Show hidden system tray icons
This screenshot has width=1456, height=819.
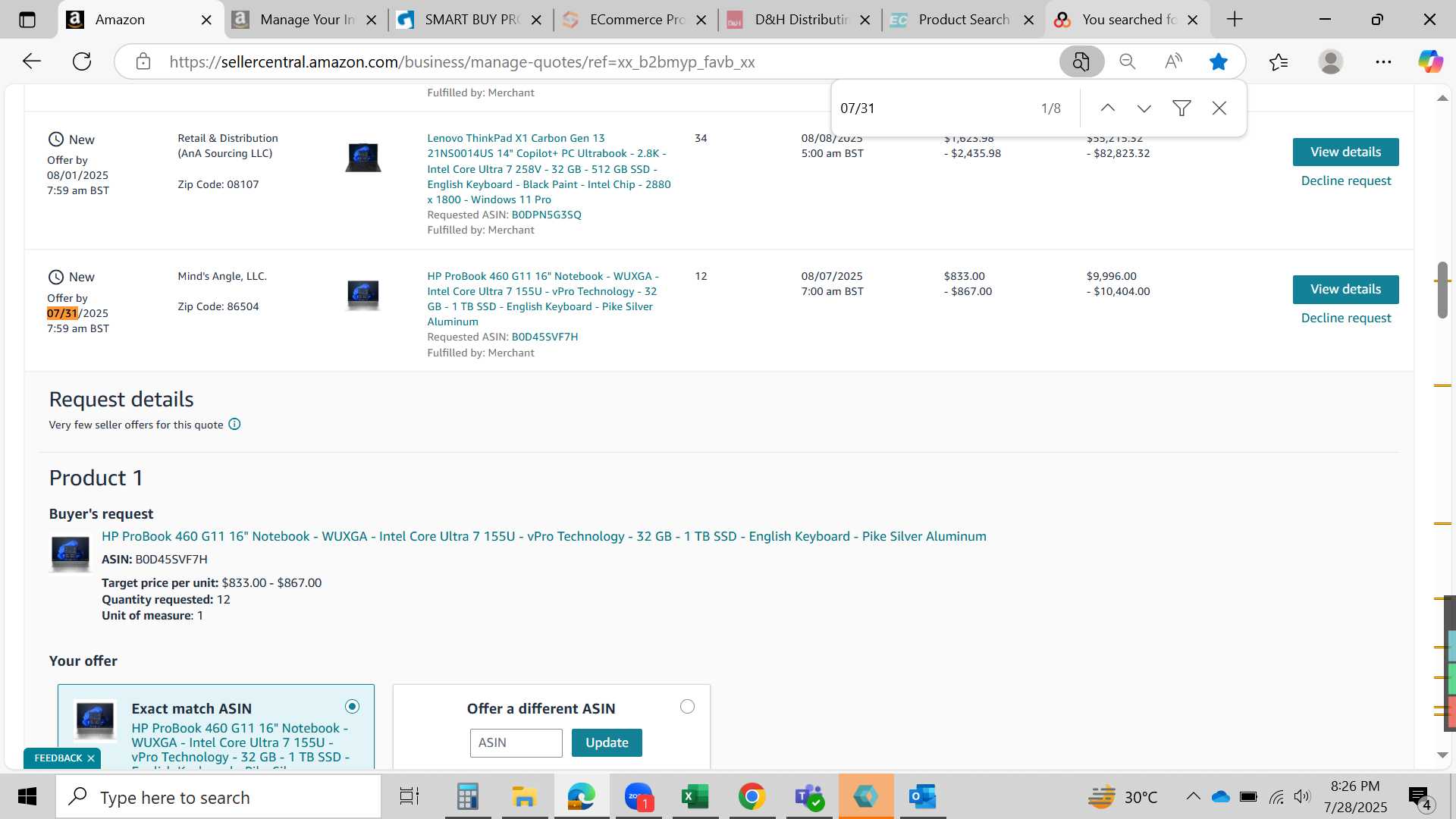(x=1193, y=796)
